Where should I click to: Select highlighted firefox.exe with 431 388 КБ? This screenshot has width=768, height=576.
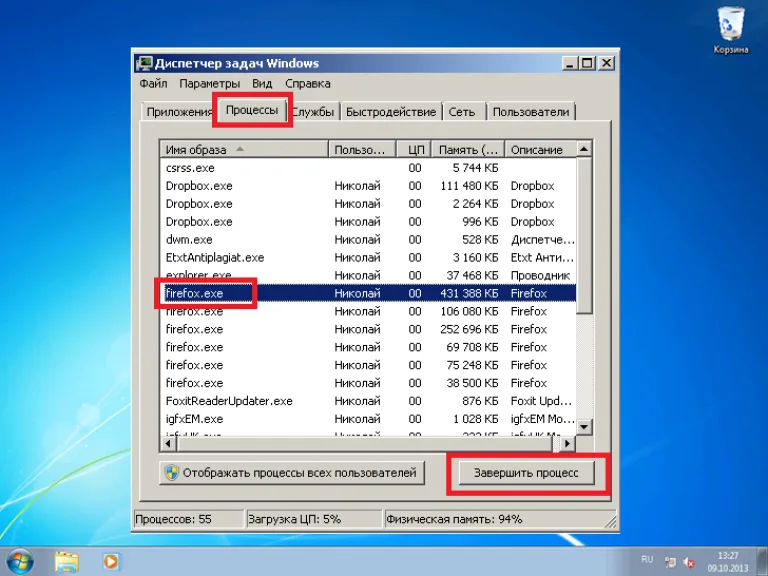[x=368, y=293]
